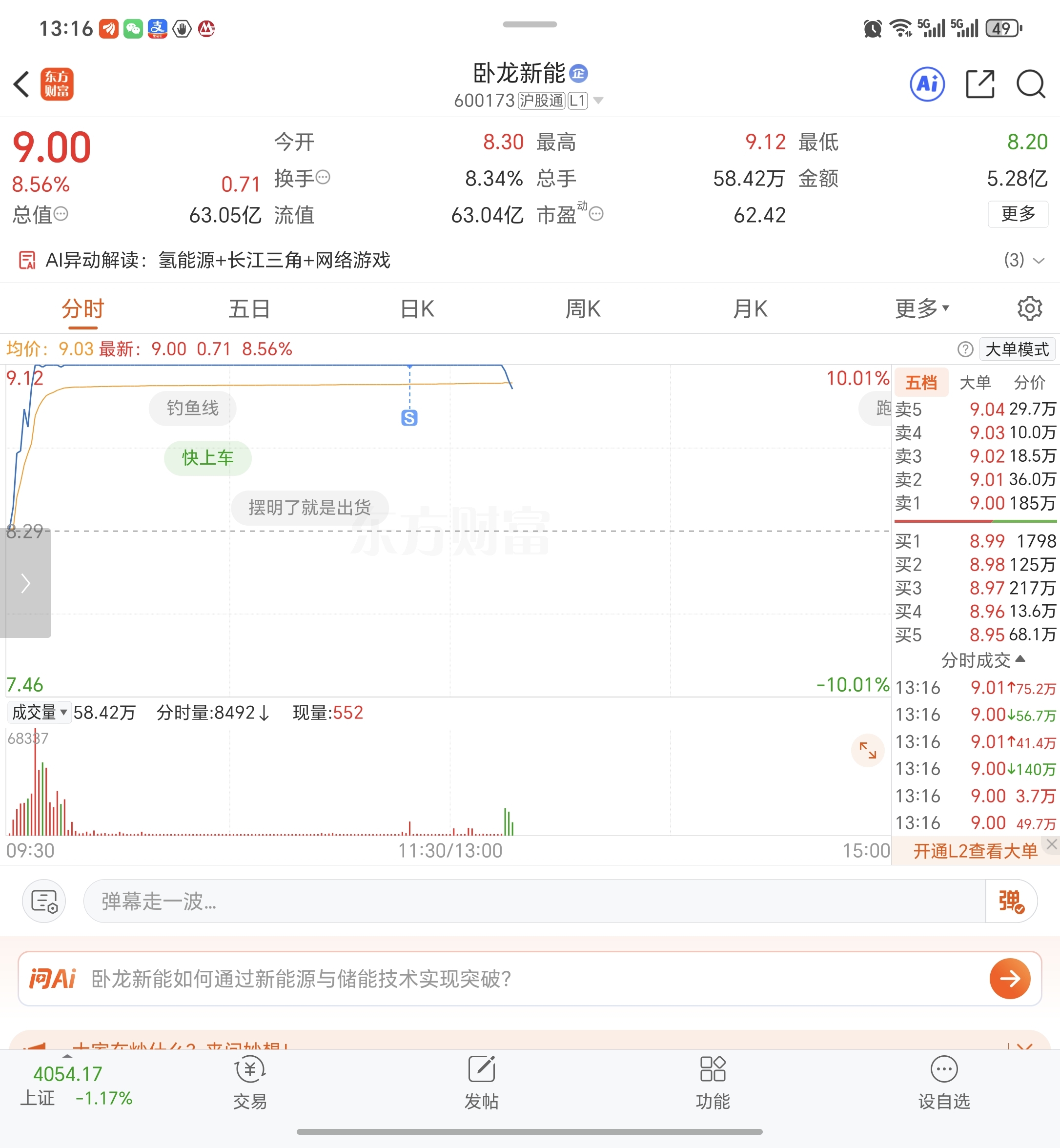Switch to 大单 tab in order panel

pos(975,383)
